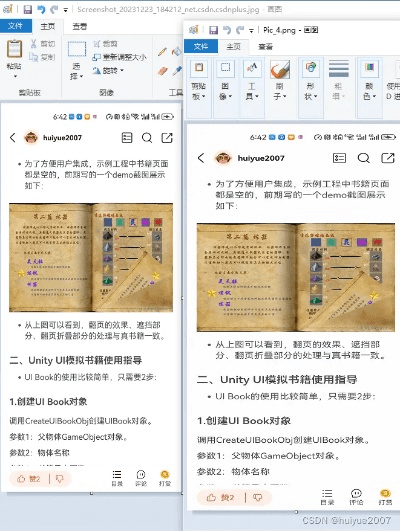Click heading 1.创建UI Book对象 in Pic_4.png image
400x531 pixels.
(244, 421)
